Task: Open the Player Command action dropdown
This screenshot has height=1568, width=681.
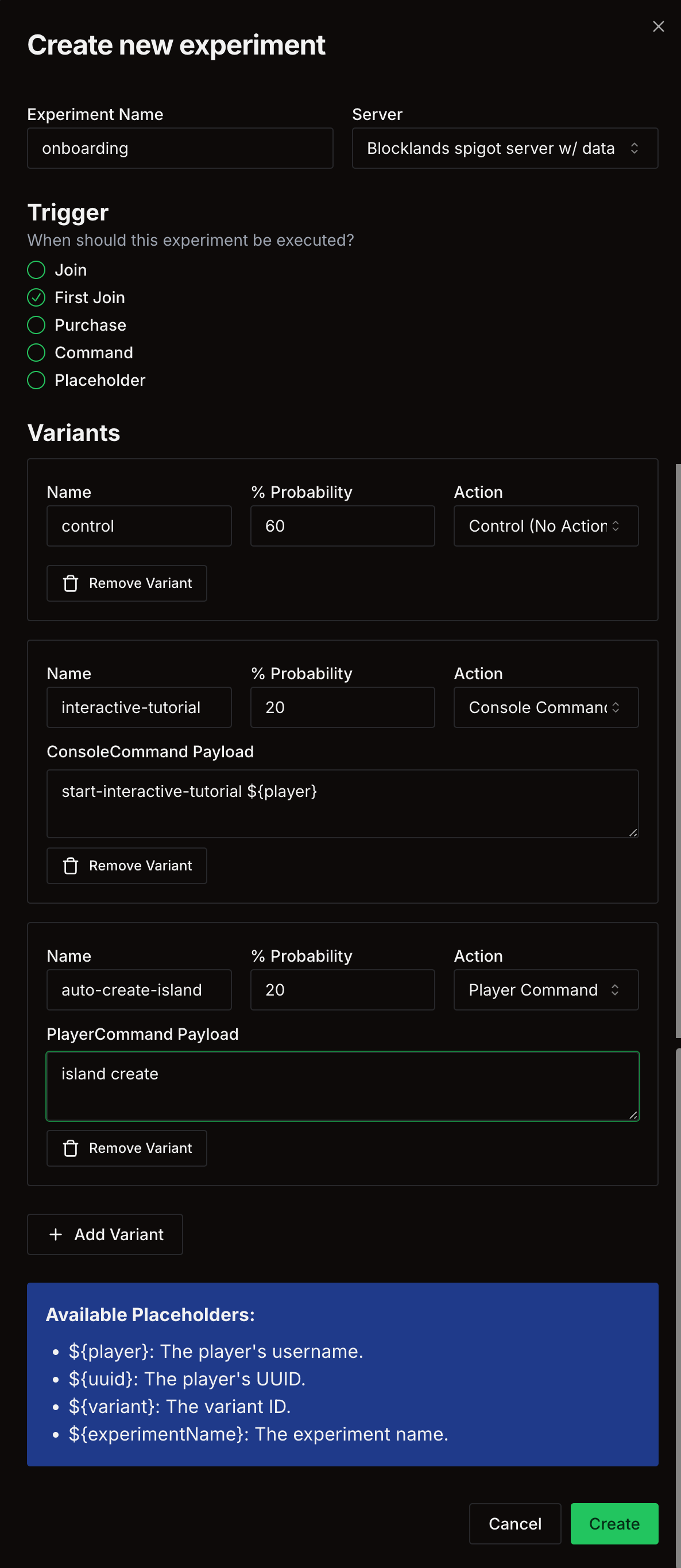Action: (545, 990)
